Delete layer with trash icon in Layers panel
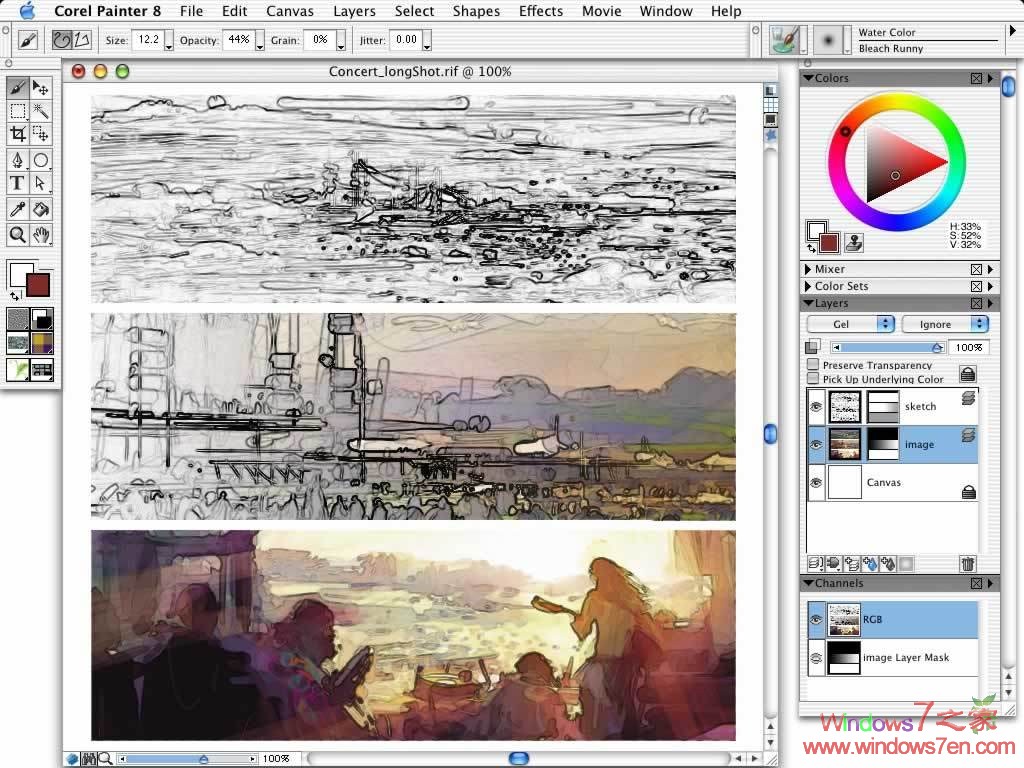1024x768 pixels. pos(967,564)
